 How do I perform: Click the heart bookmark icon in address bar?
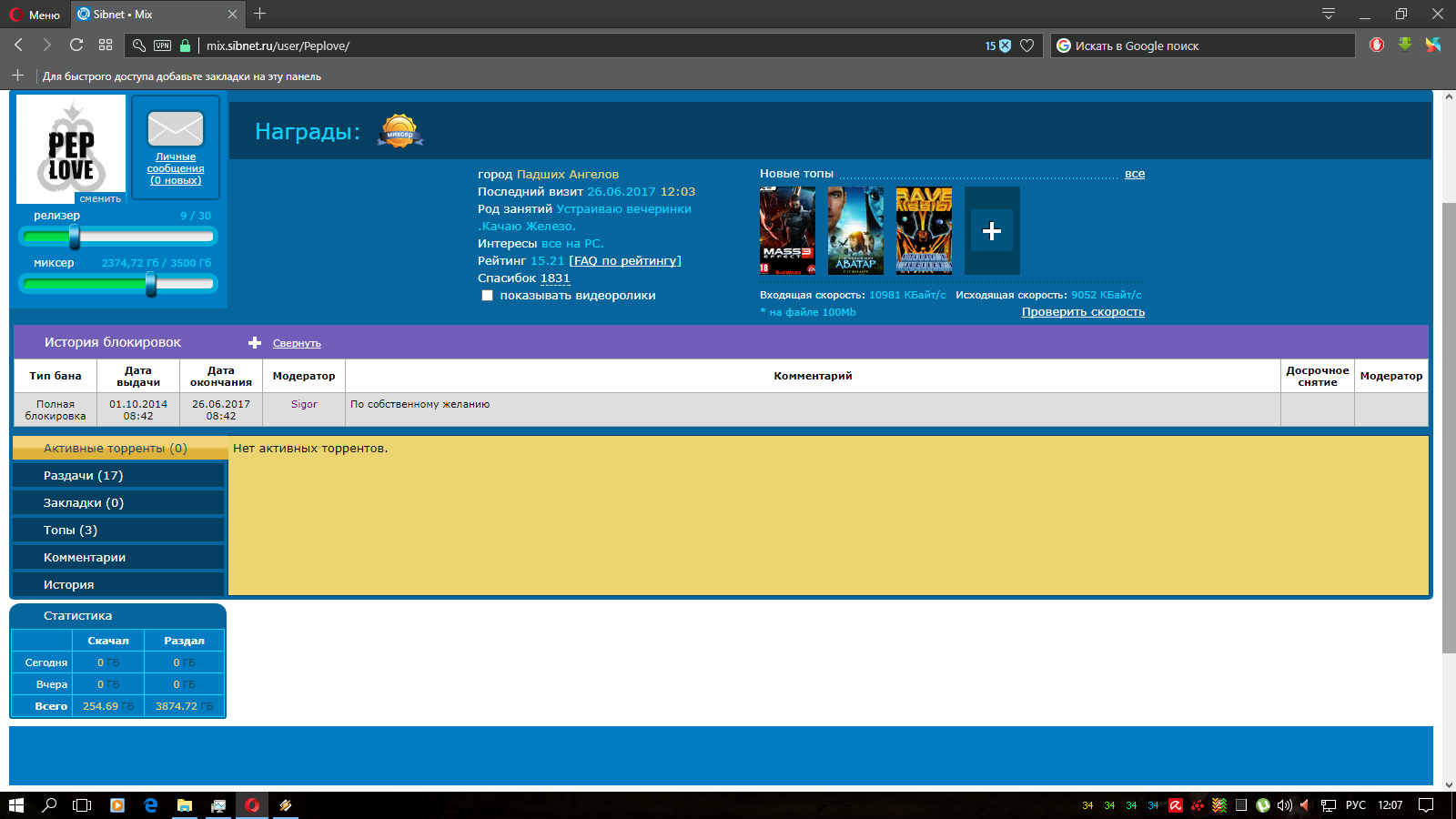point(1027,45)
